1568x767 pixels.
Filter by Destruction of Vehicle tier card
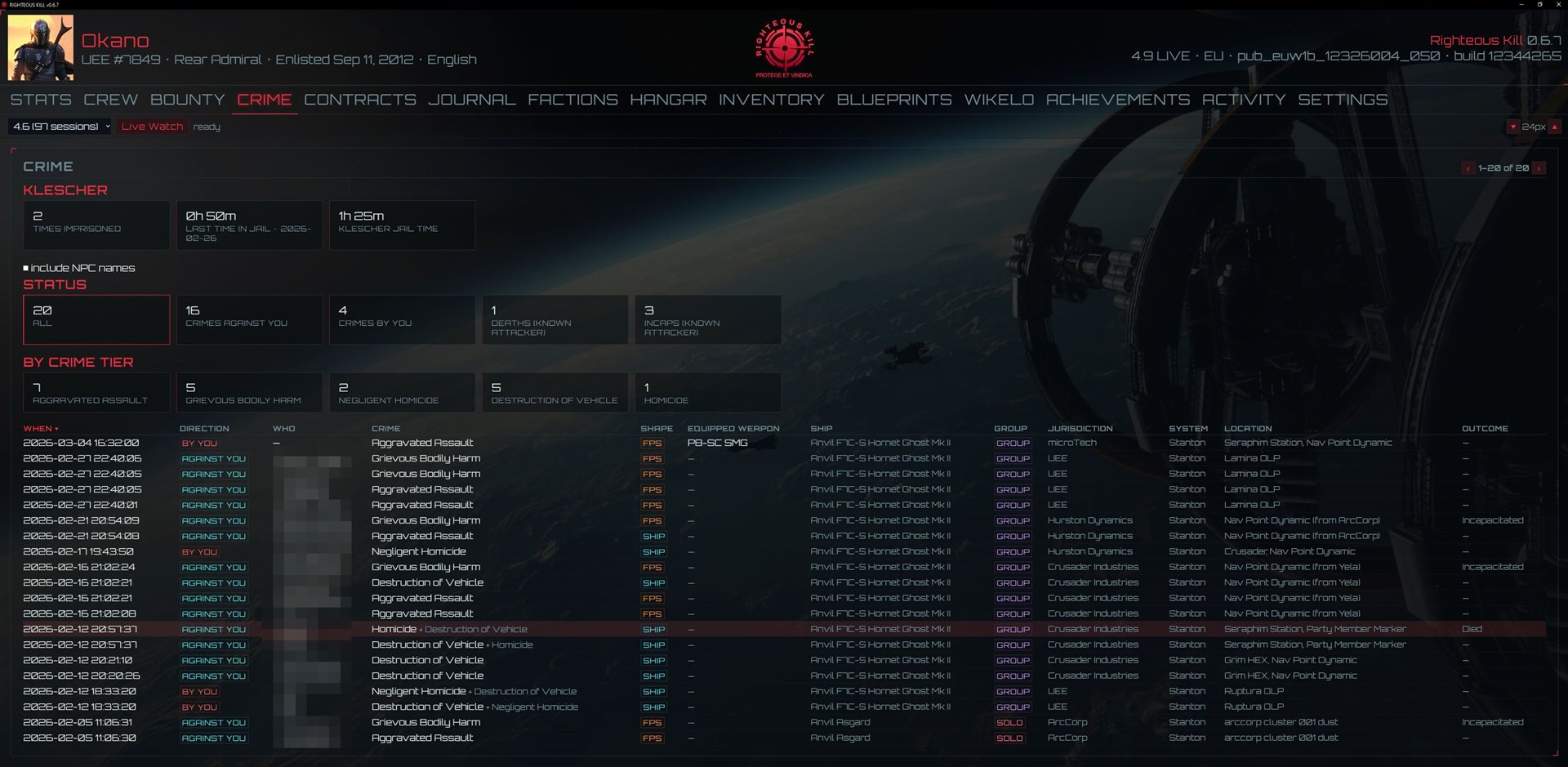(x=555, y=392)
